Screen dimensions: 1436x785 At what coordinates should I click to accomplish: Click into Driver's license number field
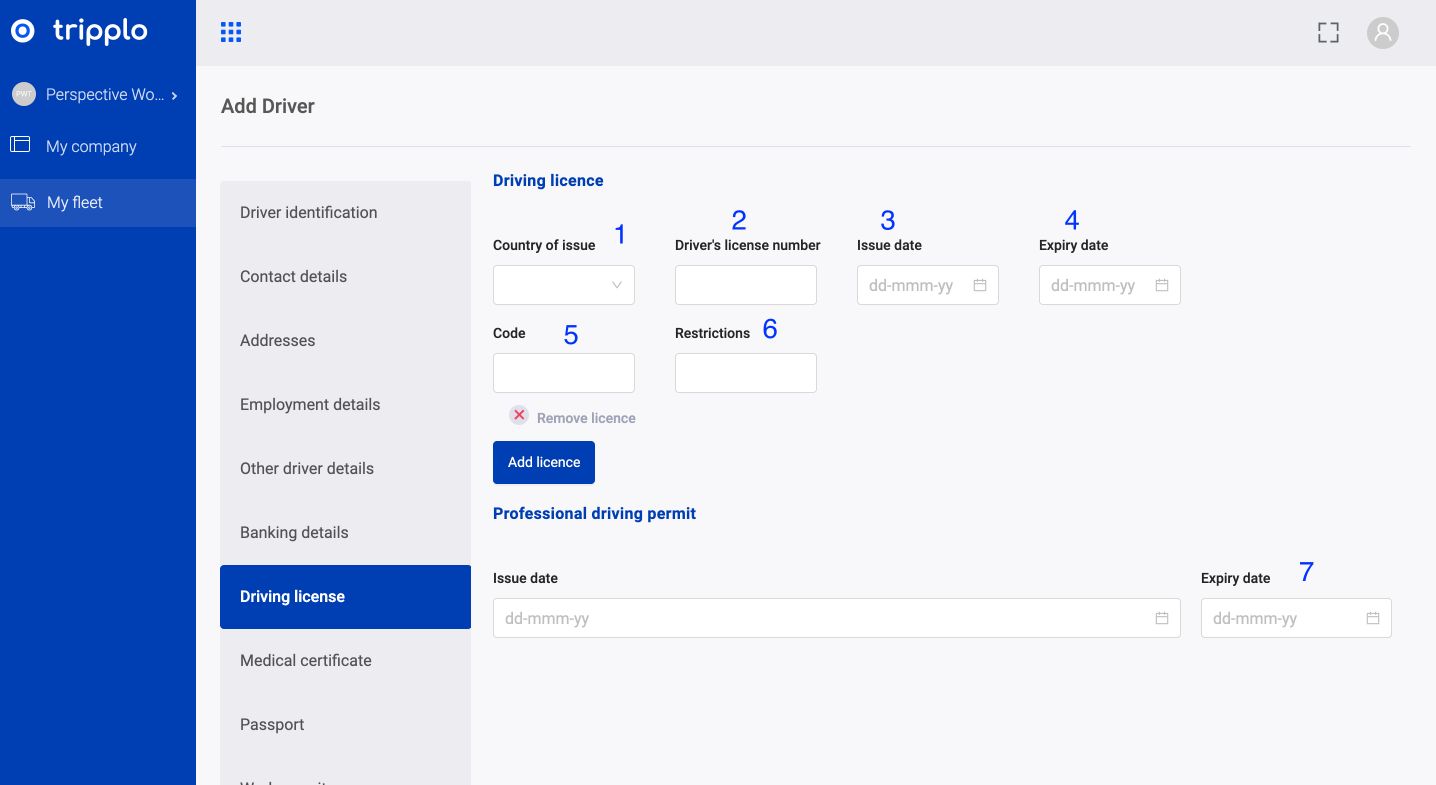(x=746, y=285)
